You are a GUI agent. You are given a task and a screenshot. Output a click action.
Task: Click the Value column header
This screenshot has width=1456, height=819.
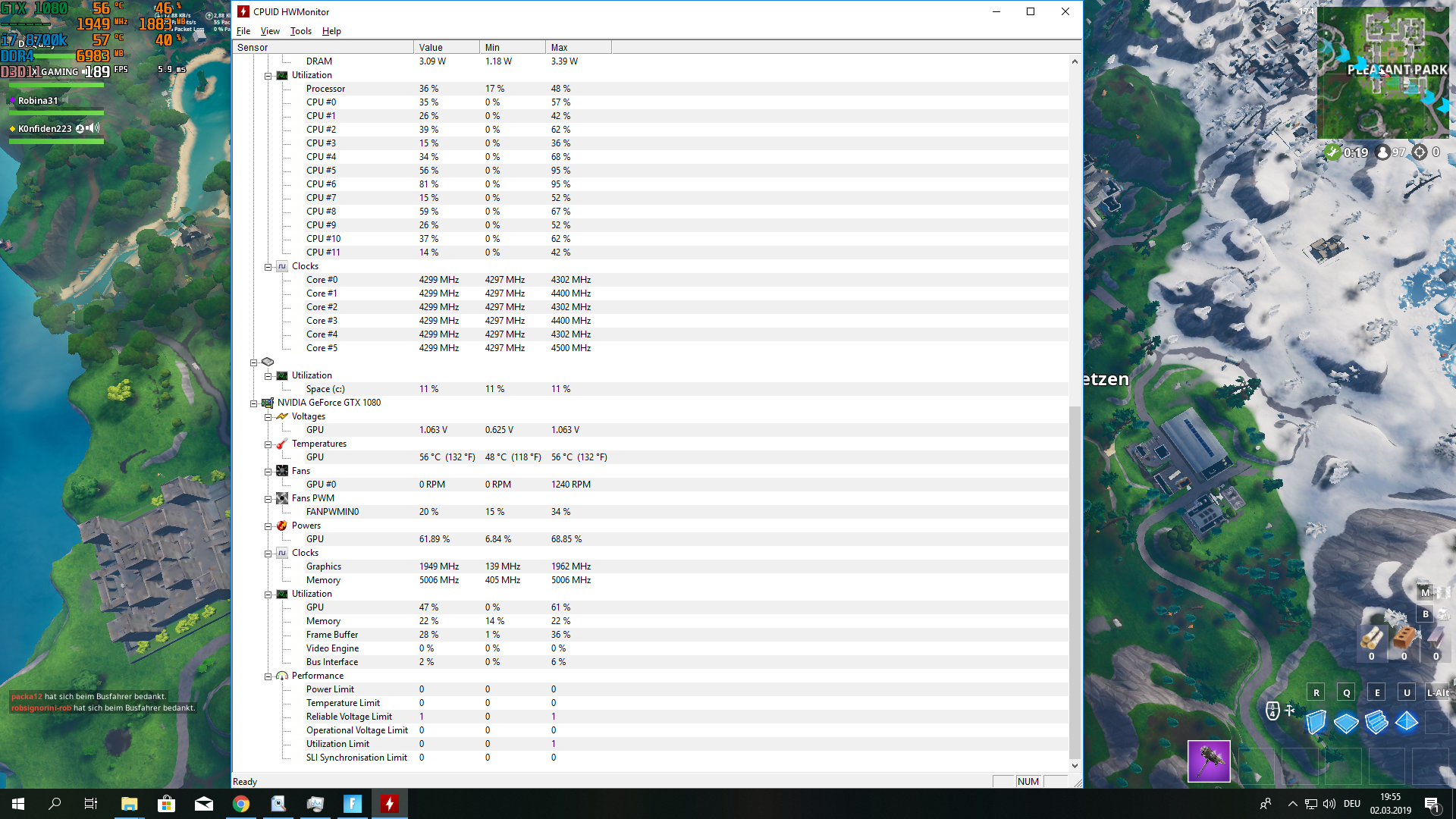(x=446, y=47)
